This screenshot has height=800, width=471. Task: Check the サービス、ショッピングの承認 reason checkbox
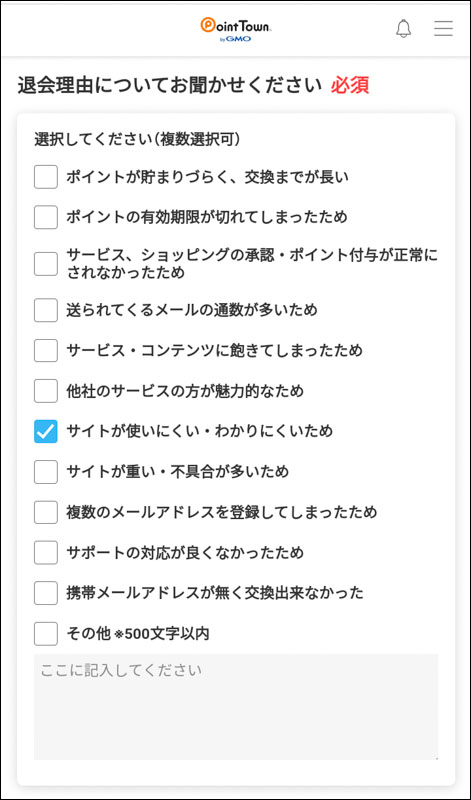46,264
